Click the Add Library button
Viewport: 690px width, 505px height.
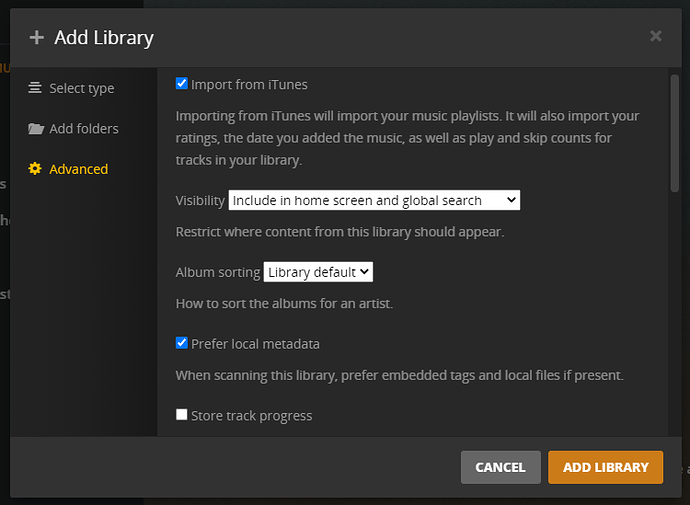(x=605, y=467)
